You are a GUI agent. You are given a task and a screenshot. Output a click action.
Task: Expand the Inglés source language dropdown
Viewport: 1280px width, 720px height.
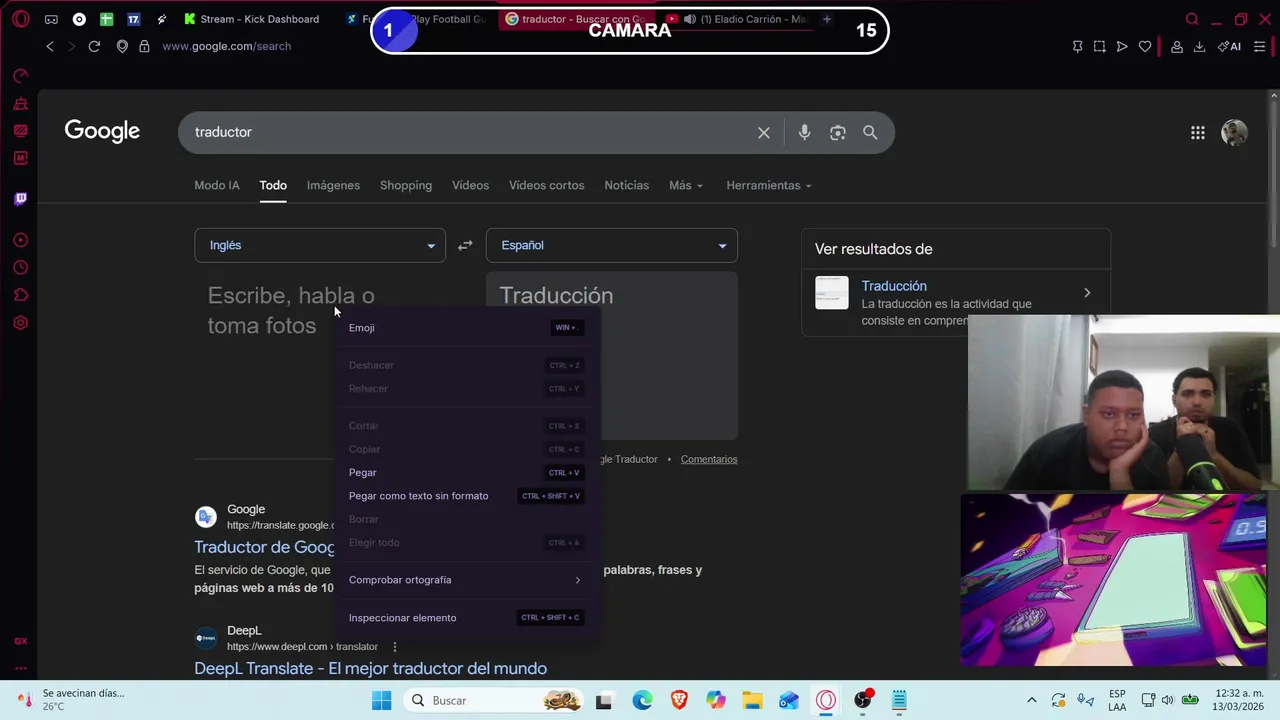[x=320, y=245]
